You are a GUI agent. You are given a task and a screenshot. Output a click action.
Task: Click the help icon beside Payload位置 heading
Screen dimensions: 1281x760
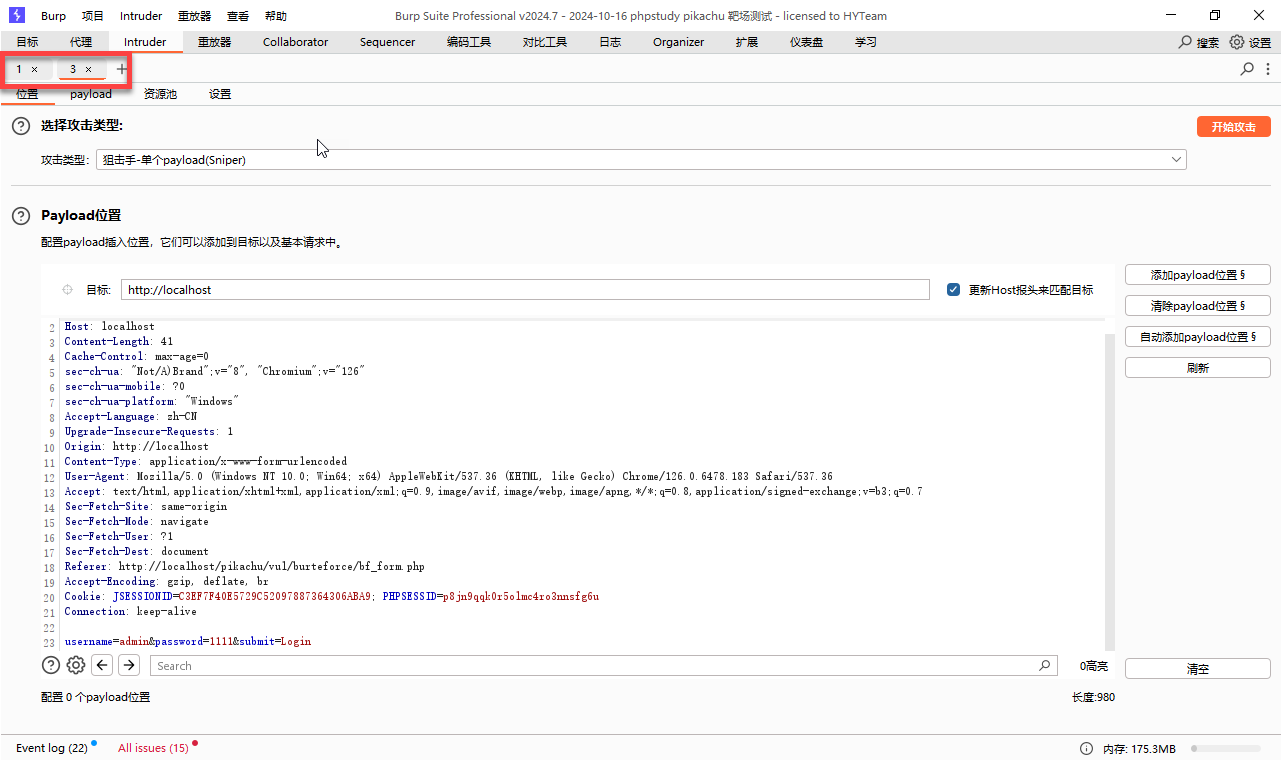tap(21, 216)
